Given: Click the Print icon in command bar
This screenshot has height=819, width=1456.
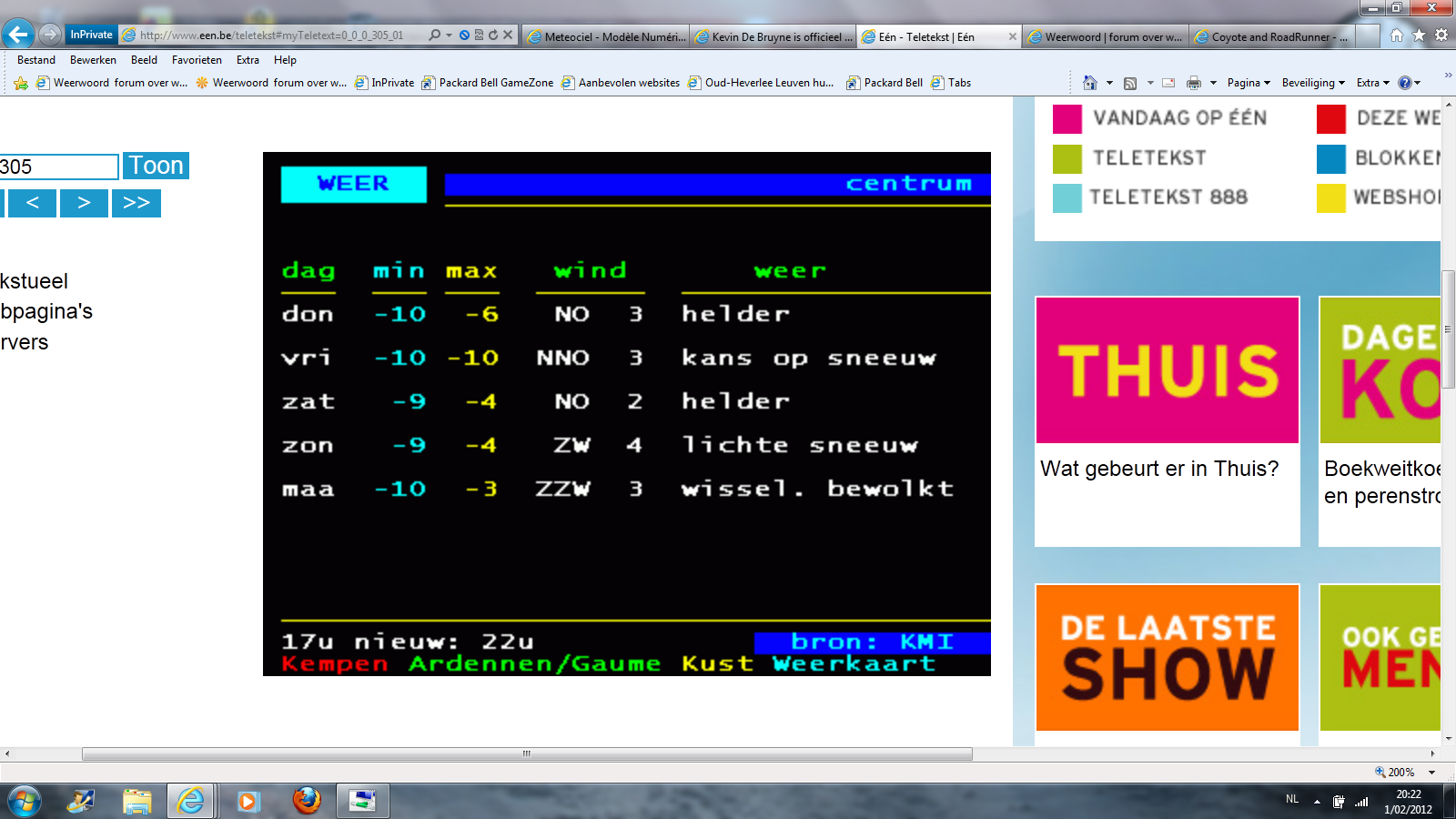Looking at the screenshot, I should [x=1193, y=83].
